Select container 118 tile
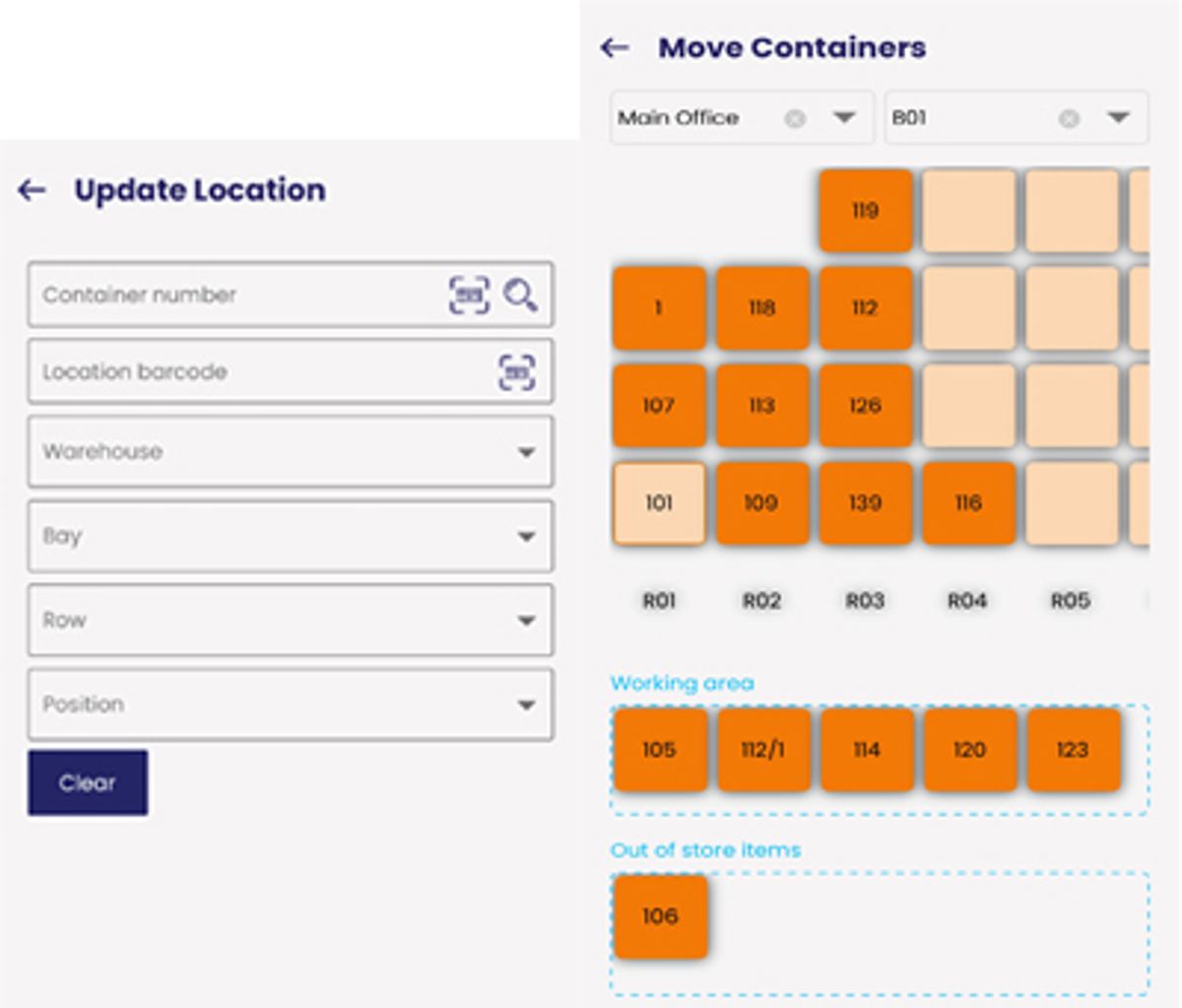The width and height of the screenshot is (1182, 1008). coord(761,307)
